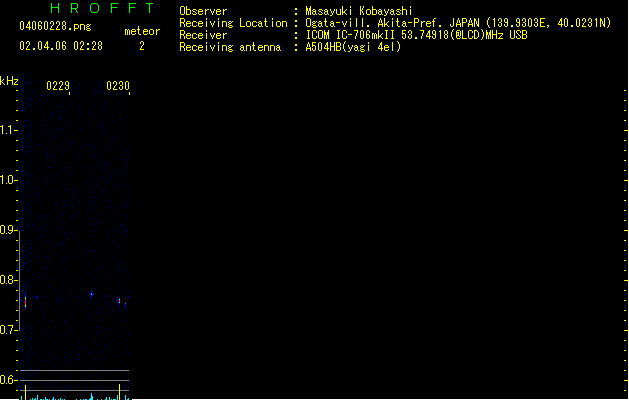Click the 0.9 frequency axis label
This screenshot has width=629, height=400.
[x=7, y=230]
